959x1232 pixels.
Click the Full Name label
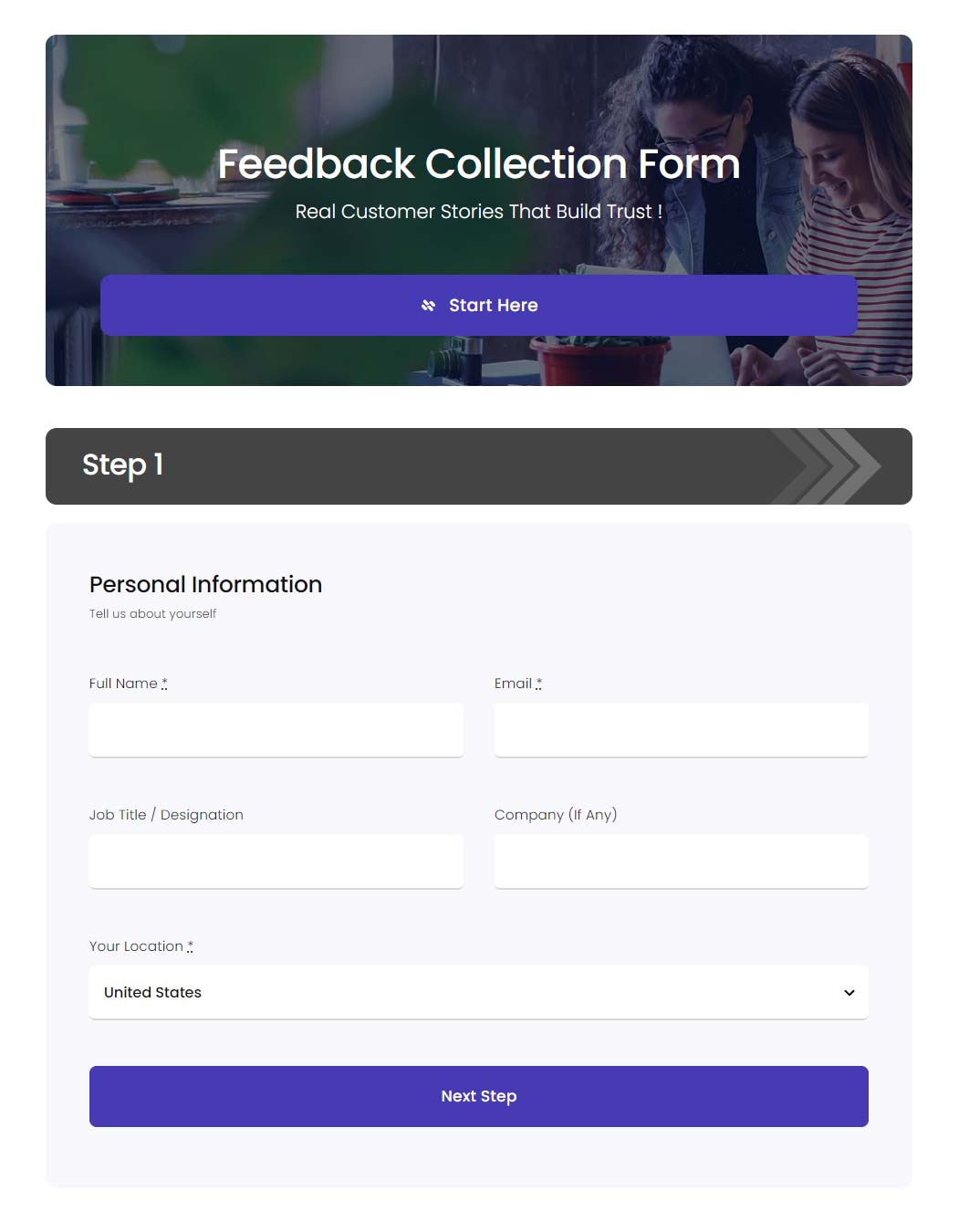(123, 684)
